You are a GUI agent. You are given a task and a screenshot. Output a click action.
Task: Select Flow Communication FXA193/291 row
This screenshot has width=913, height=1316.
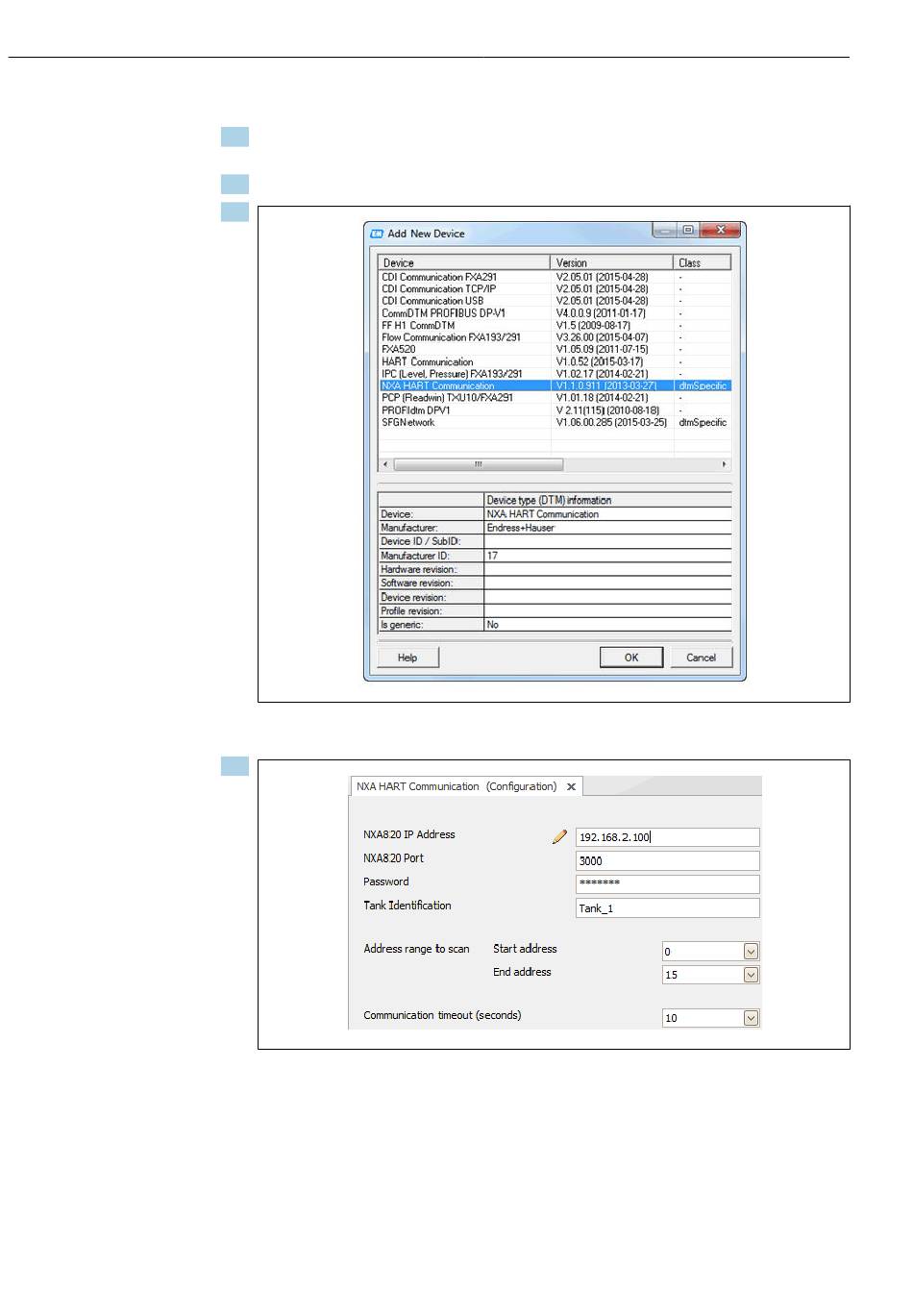(x=555, y=337)
